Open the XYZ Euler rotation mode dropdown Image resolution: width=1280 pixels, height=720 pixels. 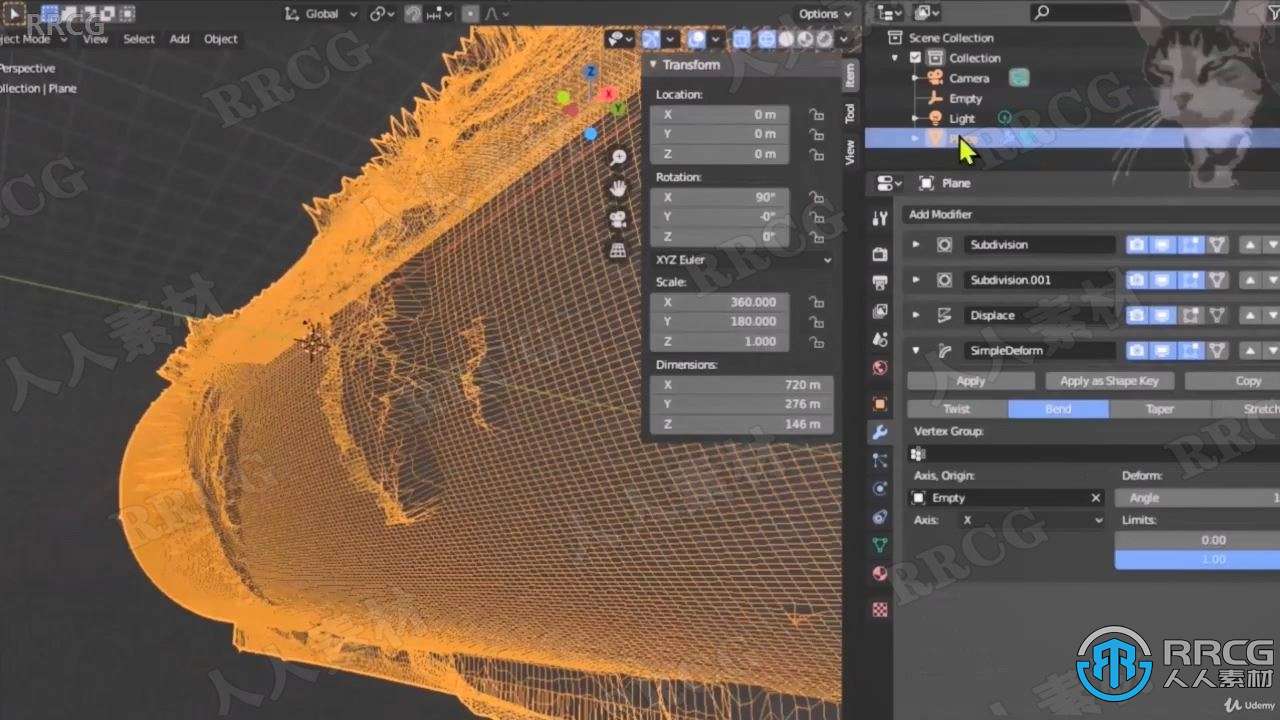click(x=742, y=260)
